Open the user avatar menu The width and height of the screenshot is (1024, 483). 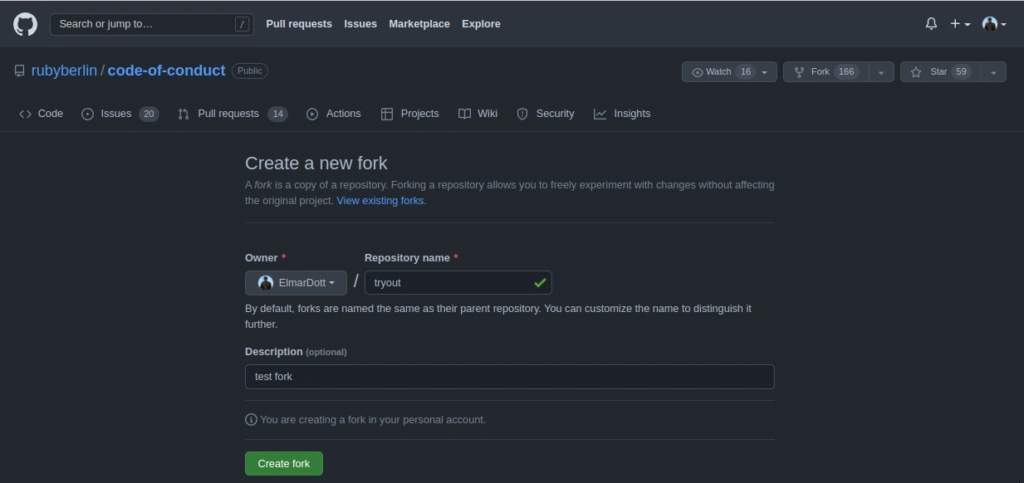click(x=994, y=24)
